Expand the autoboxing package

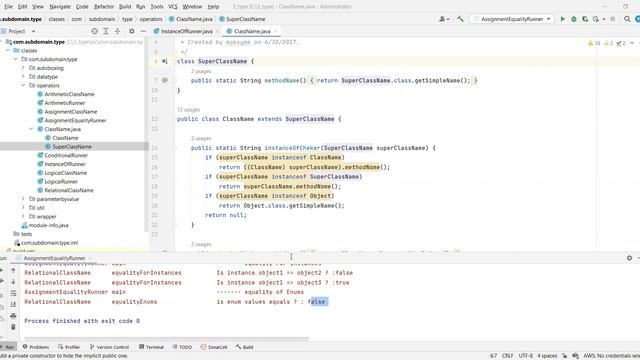click(23, 68)
